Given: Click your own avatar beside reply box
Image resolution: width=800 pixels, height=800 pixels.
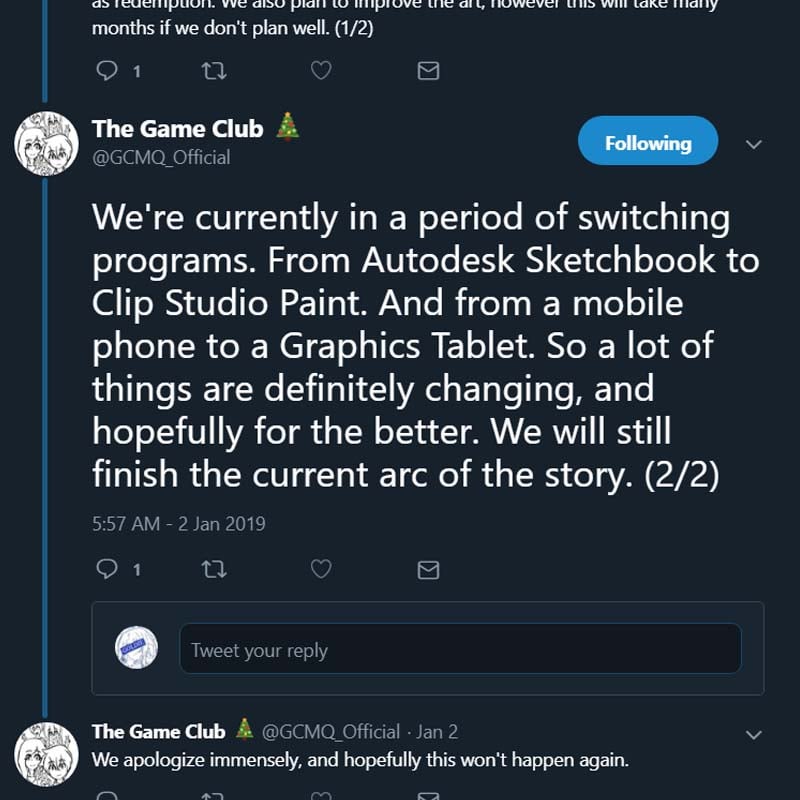Looking at the screenshot, I should click(x=137, y=648).
